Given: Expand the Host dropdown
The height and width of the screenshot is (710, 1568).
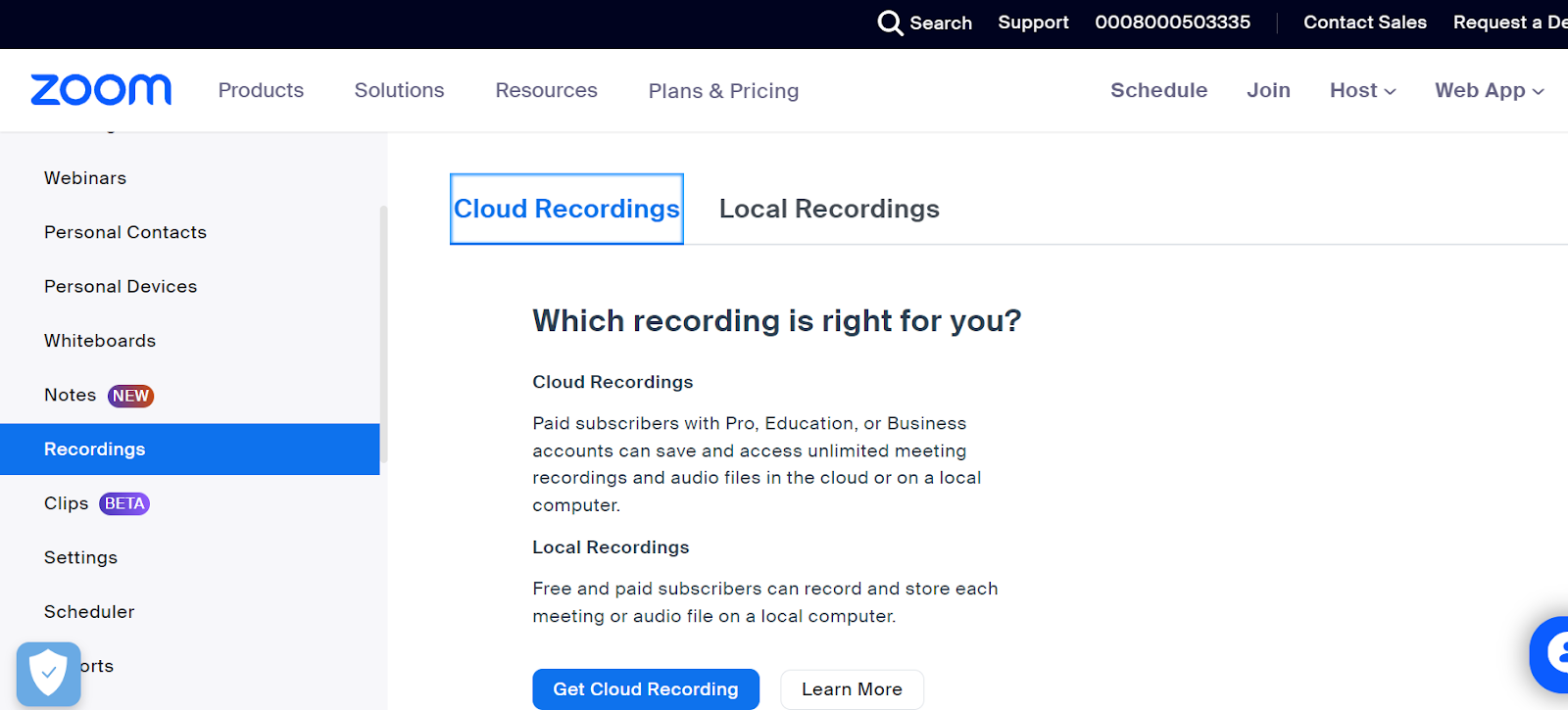Looking at the screenshot, I should coord(1362,90).
